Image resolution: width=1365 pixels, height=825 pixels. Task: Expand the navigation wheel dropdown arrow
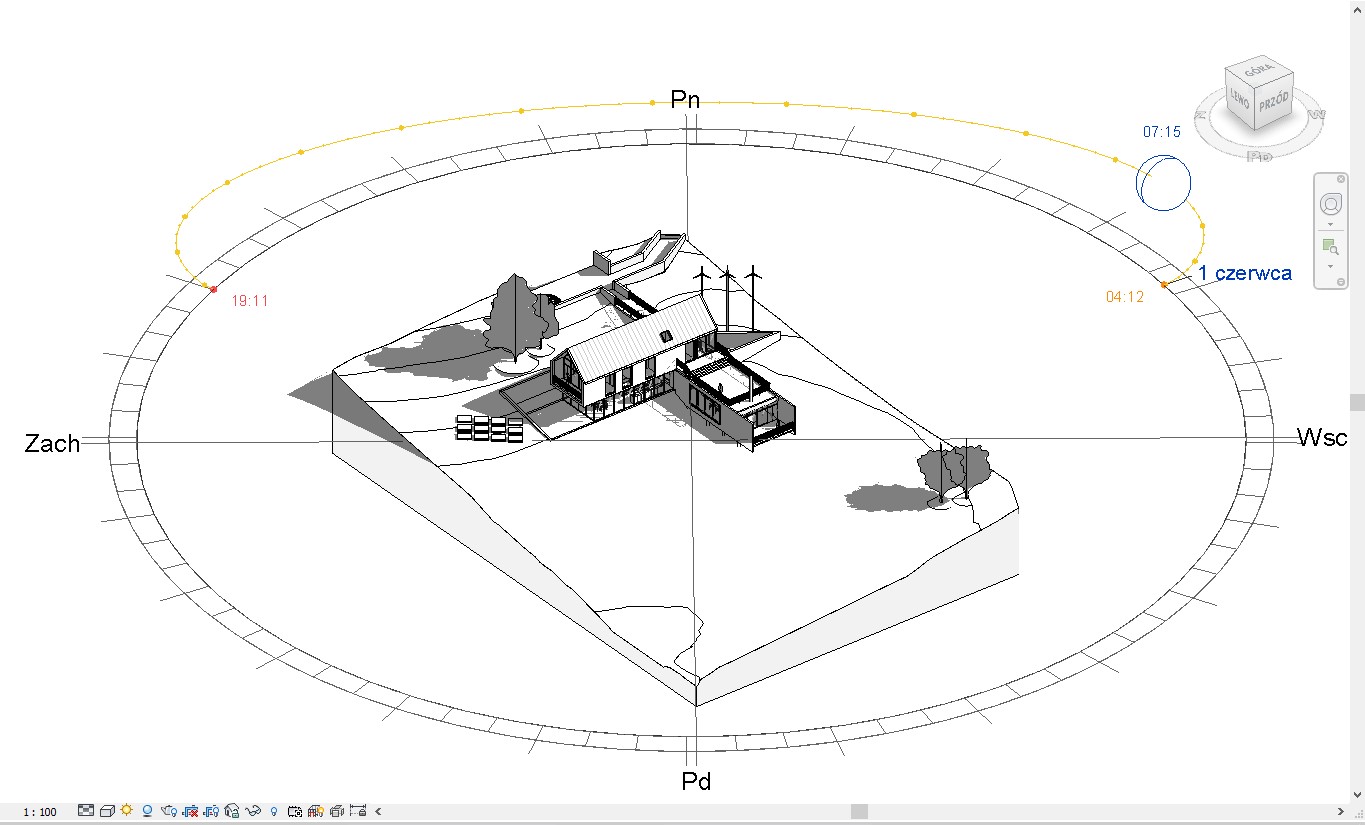(1330, 225)
